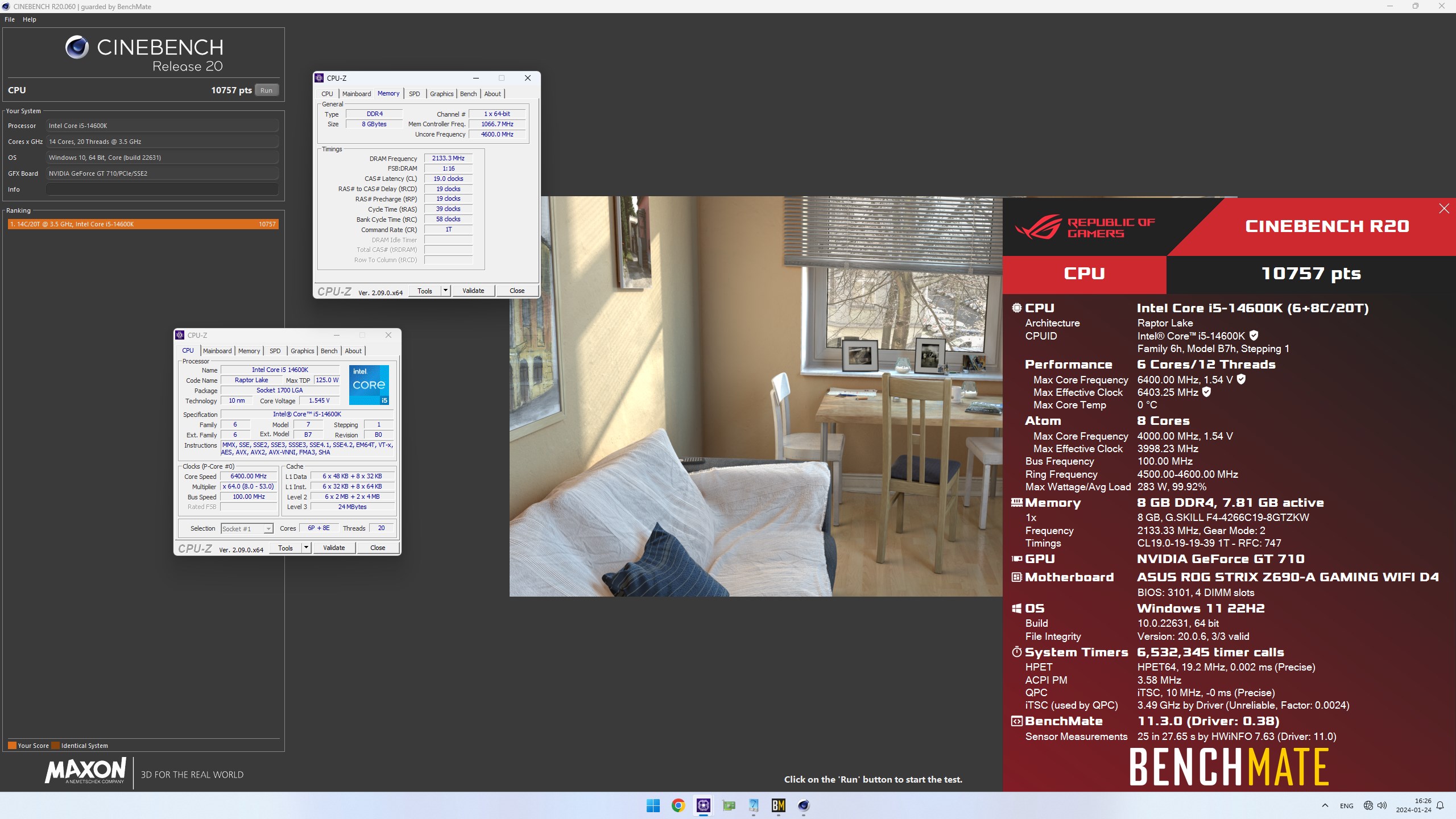Image resolution: width=1456 pixels, height=819 pixels.
Task: Open SPD tab in lower CPU-Z window
Action: coord(275,351)
